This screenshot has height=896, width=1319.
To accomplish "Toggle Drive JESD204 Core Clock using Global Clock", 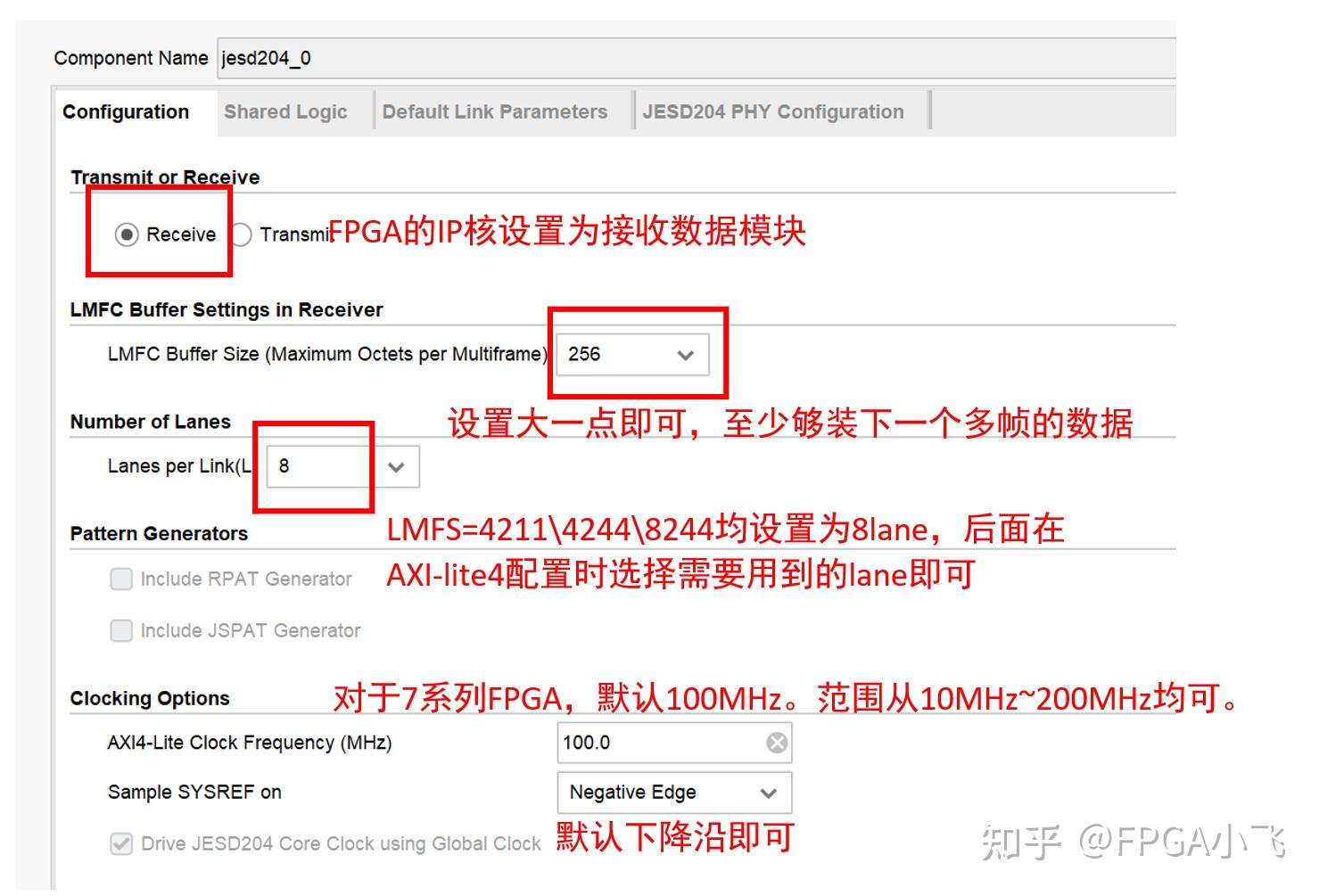I will pyautogui.click(x=121, y=844).
